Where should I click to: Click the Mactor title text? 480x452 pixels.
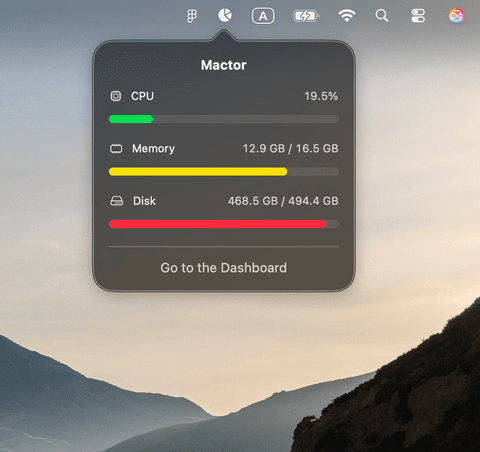pos(224,65)
